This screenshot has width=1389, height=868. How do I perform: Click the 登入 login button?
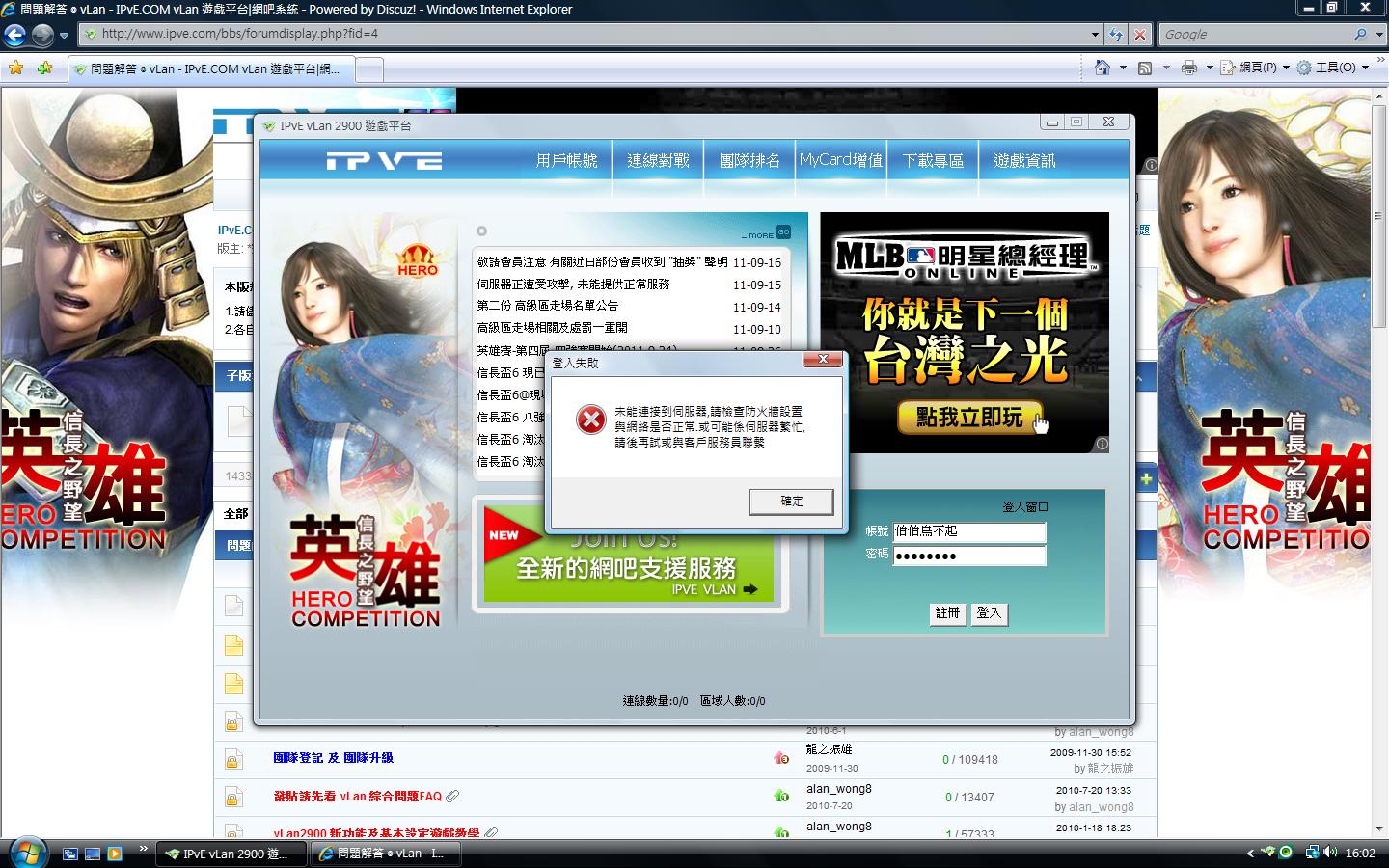tap(990, 613)
